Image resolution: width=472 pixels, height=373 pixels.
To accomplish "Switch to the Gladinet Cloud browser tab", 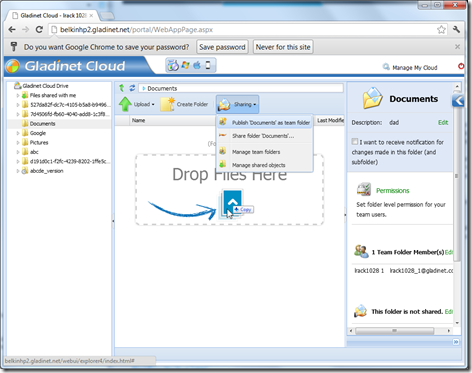I will [53, 15].
